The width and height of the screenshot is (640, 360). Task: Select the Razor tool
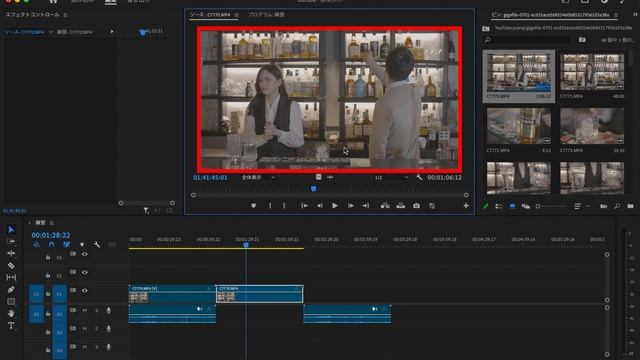click(x=11, y=265)
